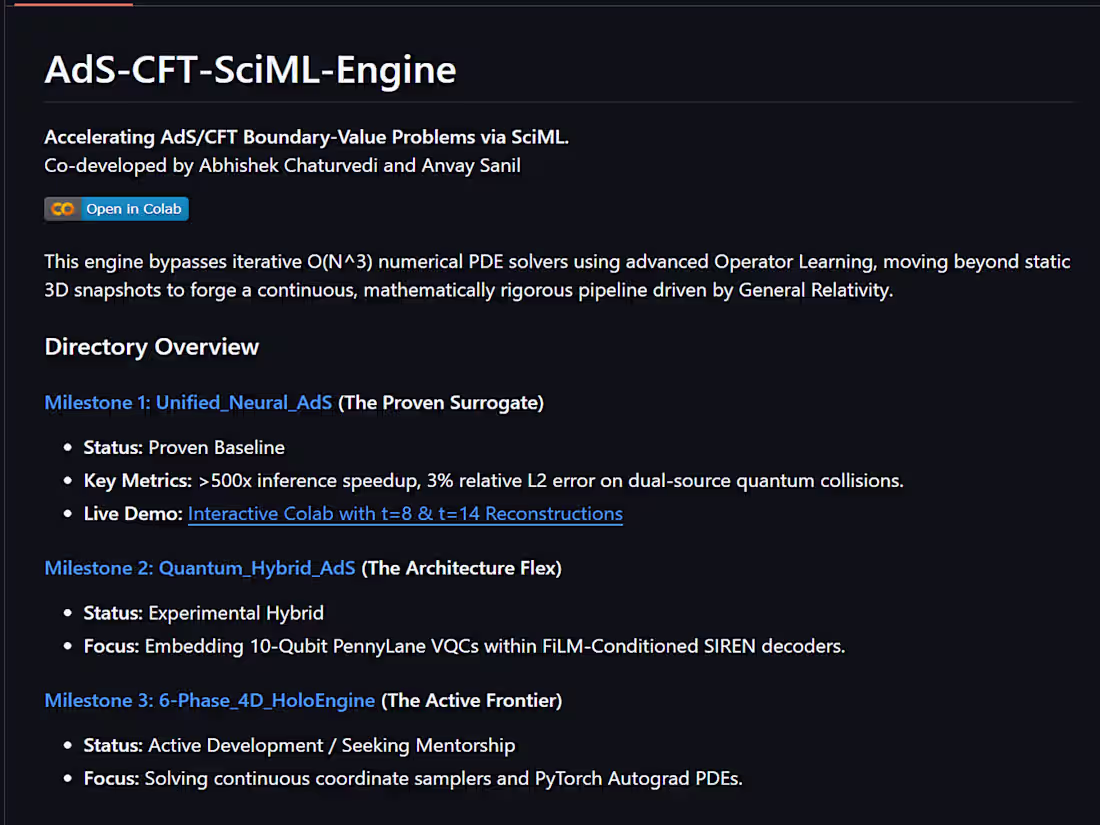The image size is (1100, 825).
Task: Open the Milestone 3: 6-Phase_4D_HoloEngine link
Action: click(x=210, y=700)
